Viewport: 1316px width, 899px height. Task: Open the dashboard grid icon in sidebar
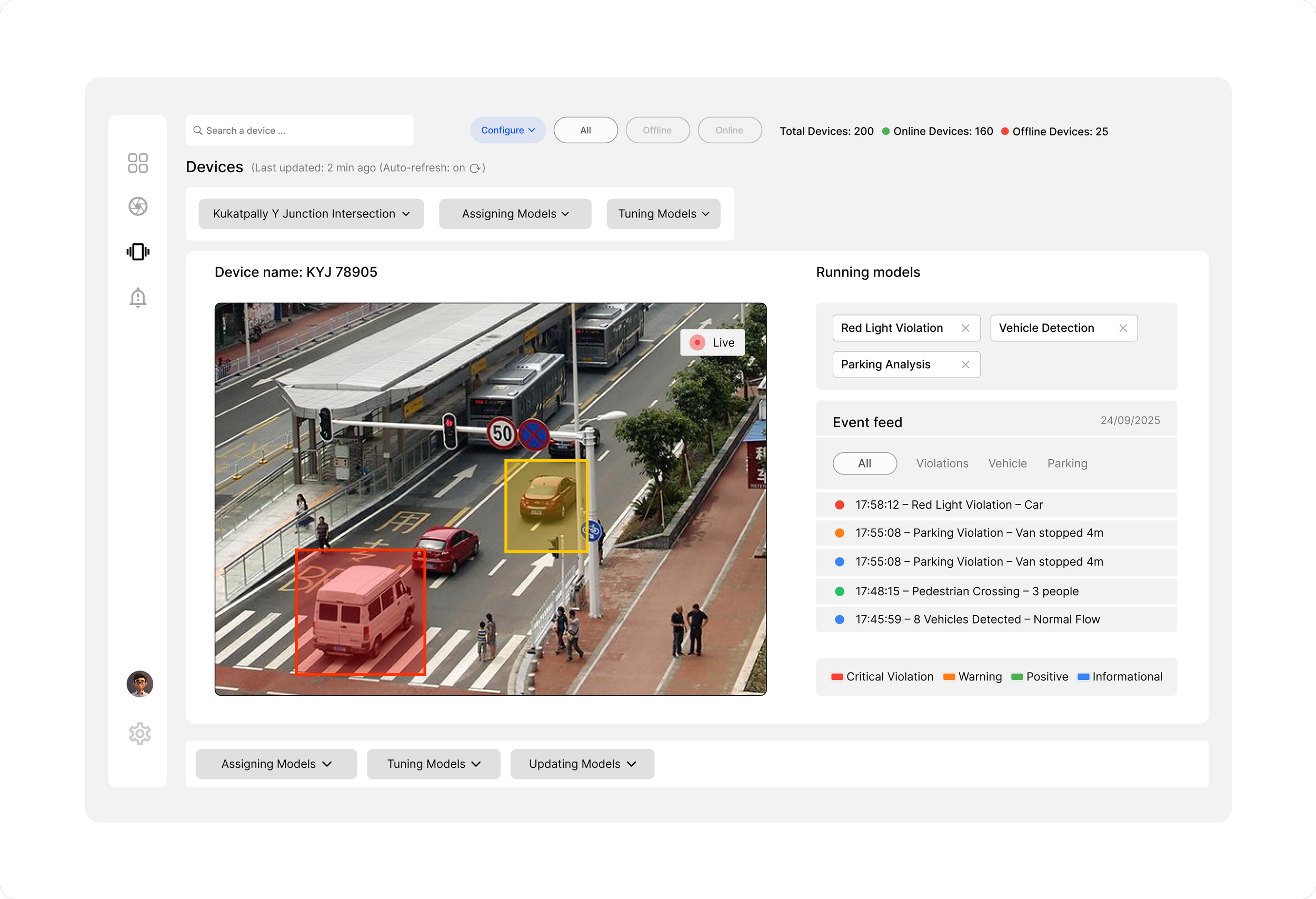pyautogui.click(x=137, y=163)
